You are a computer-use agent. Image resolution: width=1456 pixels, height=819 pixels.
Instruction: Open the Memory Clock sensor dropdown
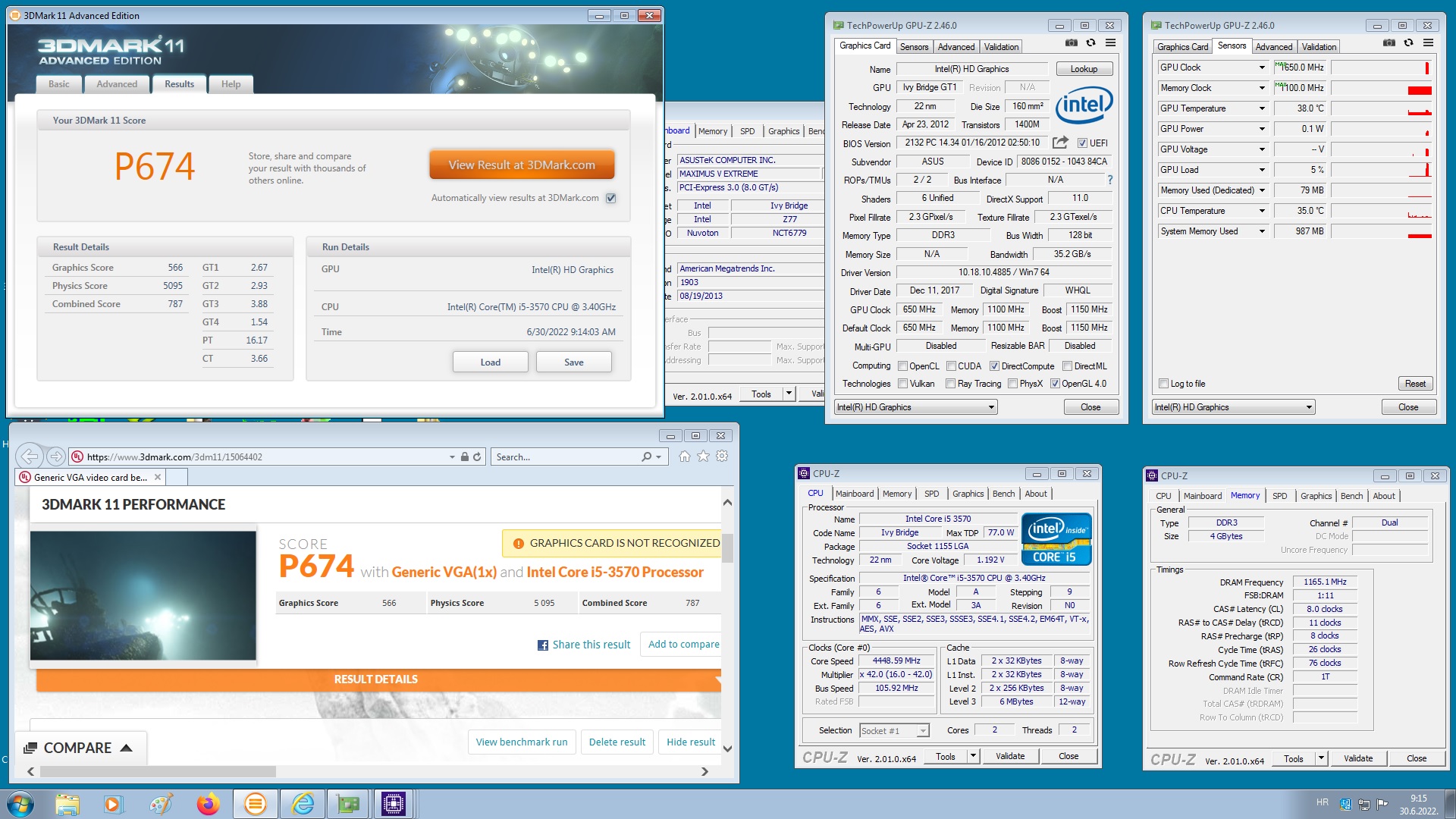(x=1262, y=88)
